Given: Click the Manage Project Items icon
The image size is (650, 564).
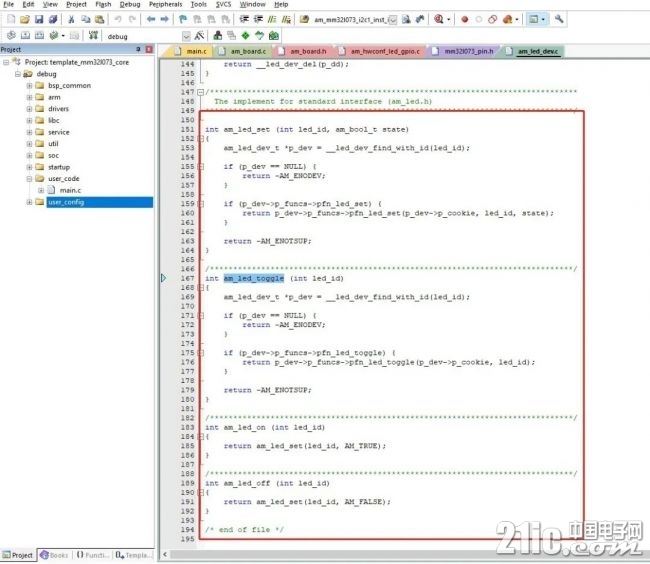Looking at the screenshot, I should pos(218,36).
